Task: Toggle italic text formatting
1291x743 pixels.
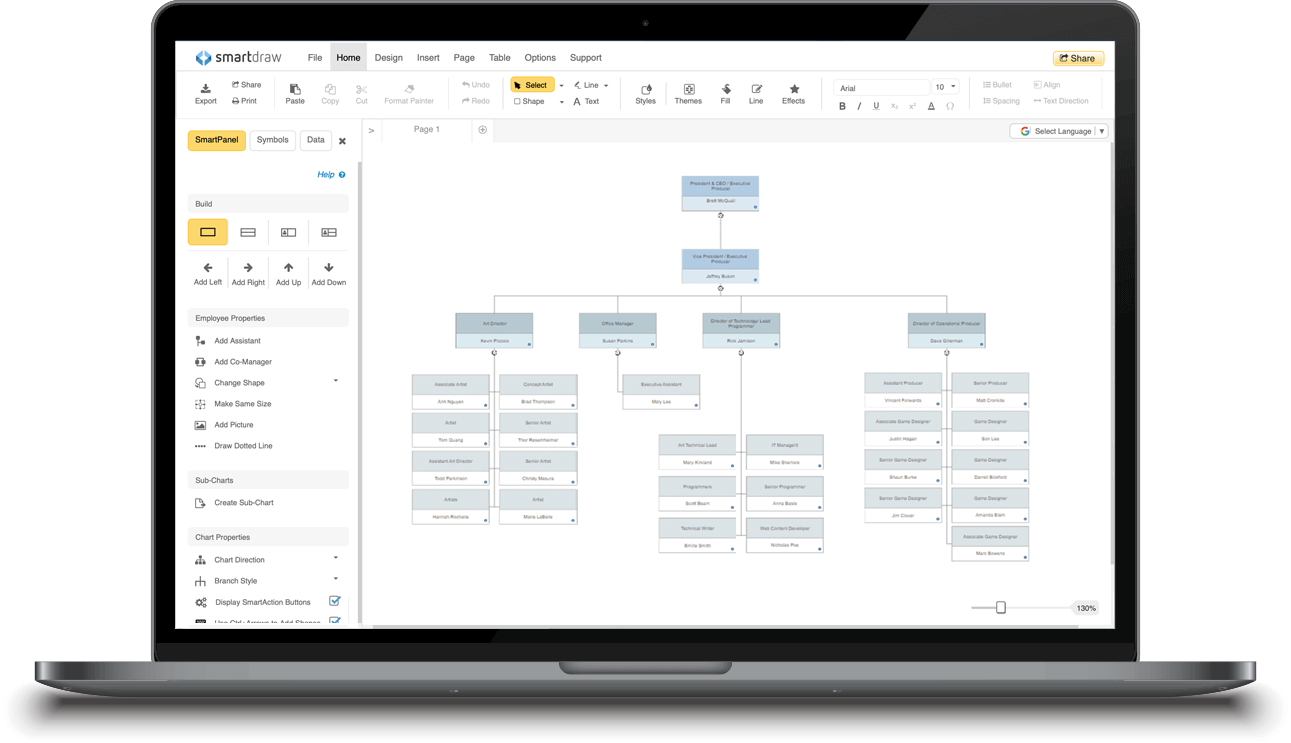Action: (x=859, y=106)
